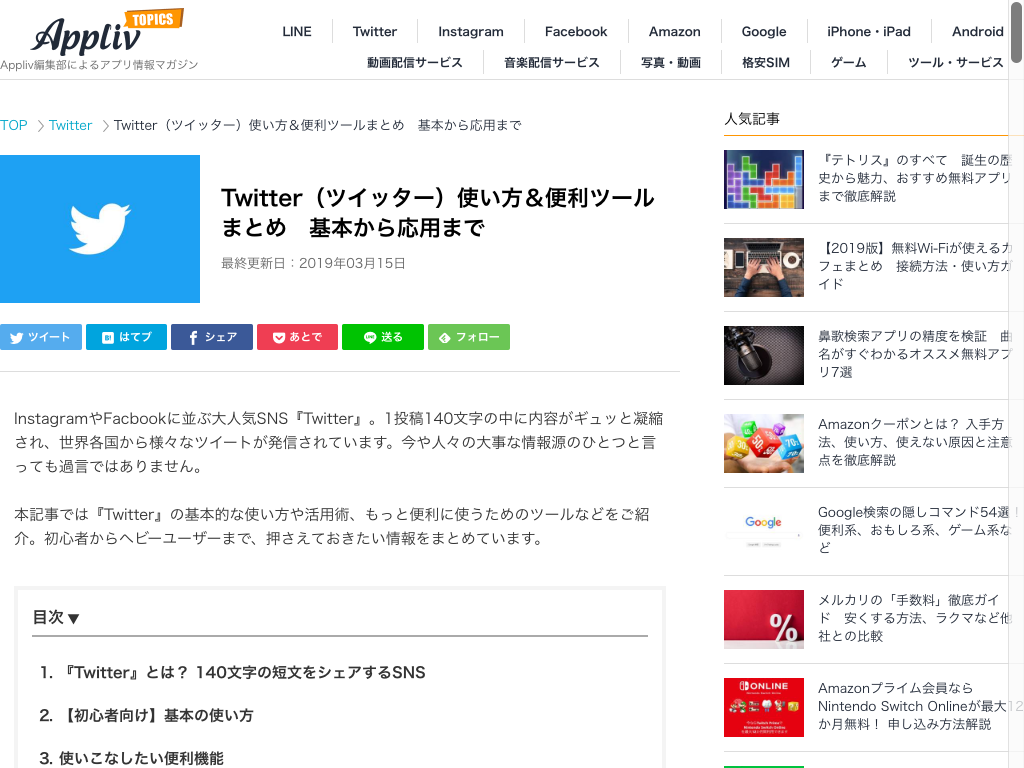Read the メルカリの「手数料」 article
1024x768 pixels.
(914, 618)
